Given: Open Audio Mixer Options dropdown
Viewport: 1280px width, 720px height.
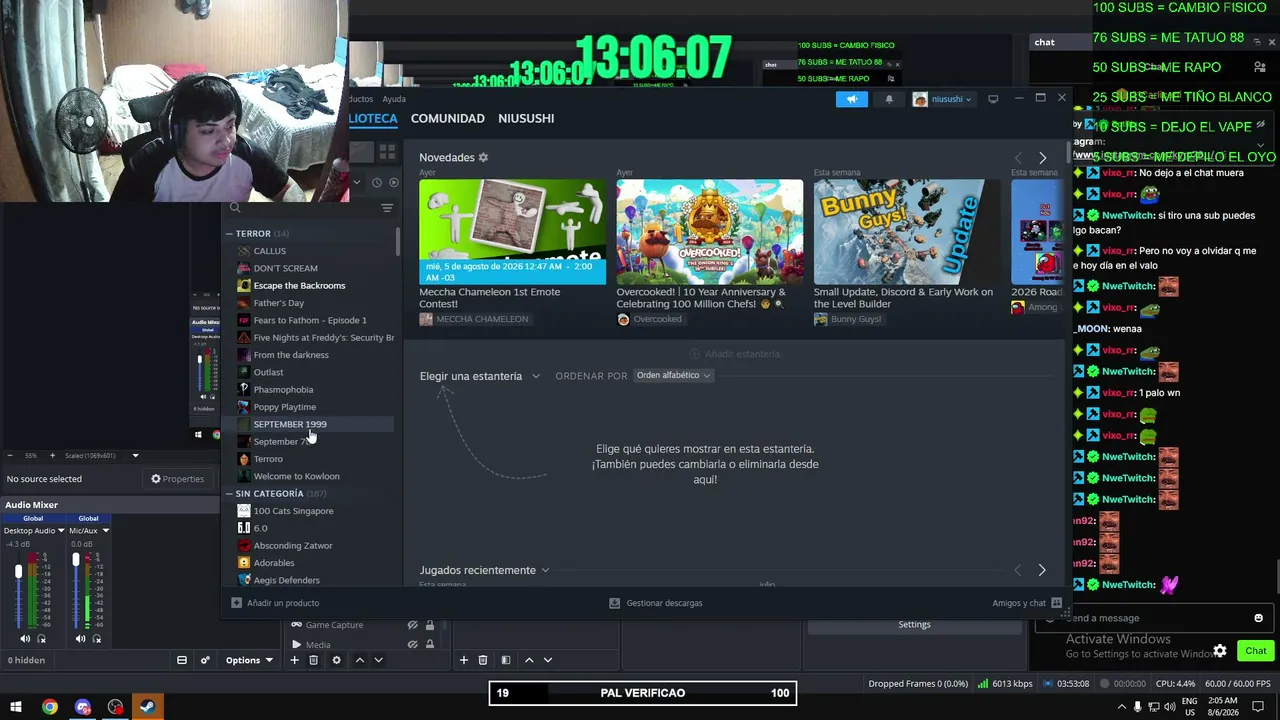Looking at the screenshot, I should (249, 660).
